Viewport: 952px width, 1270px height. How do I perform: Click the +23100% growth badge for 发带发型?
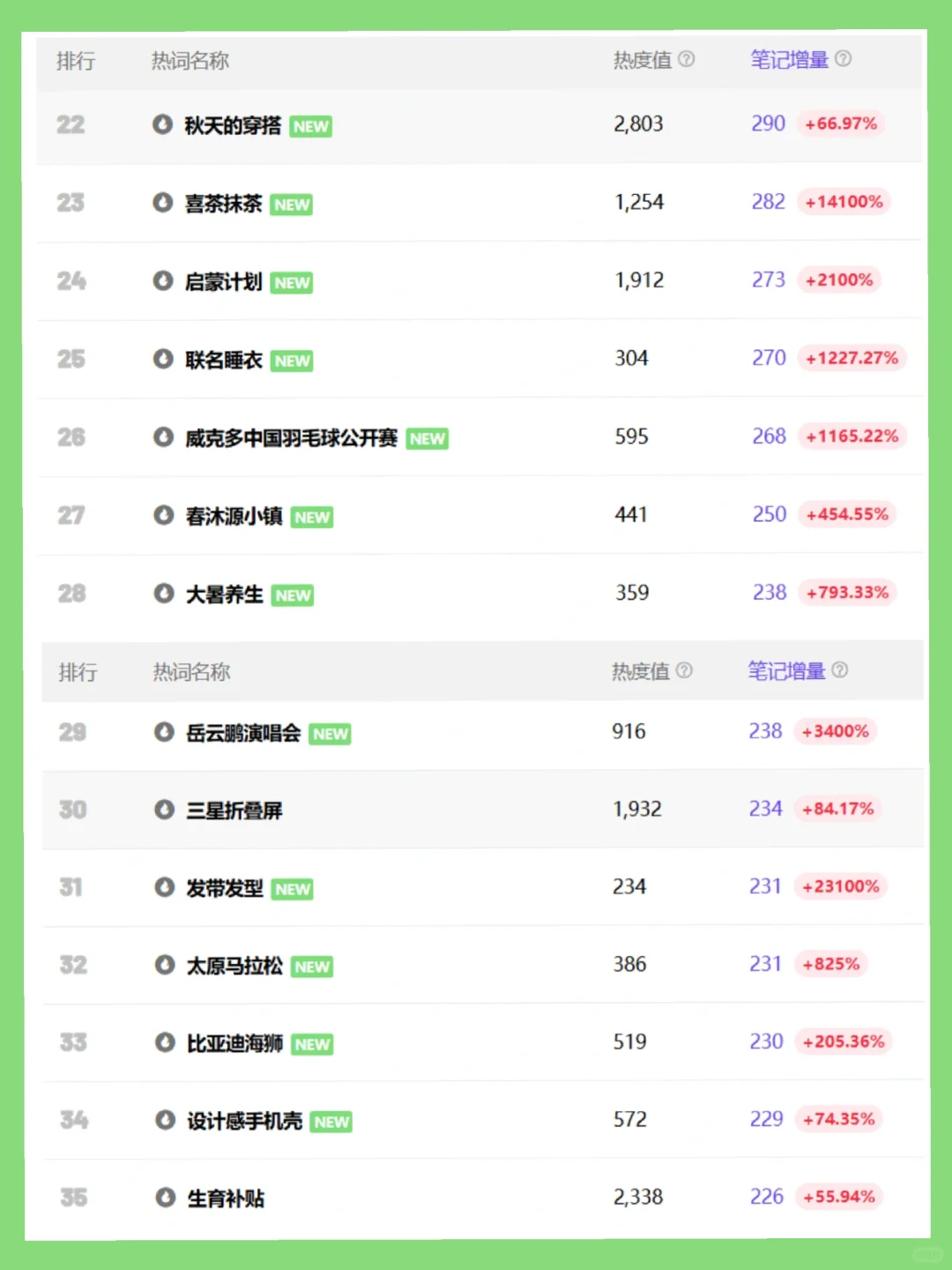(840, 886)
